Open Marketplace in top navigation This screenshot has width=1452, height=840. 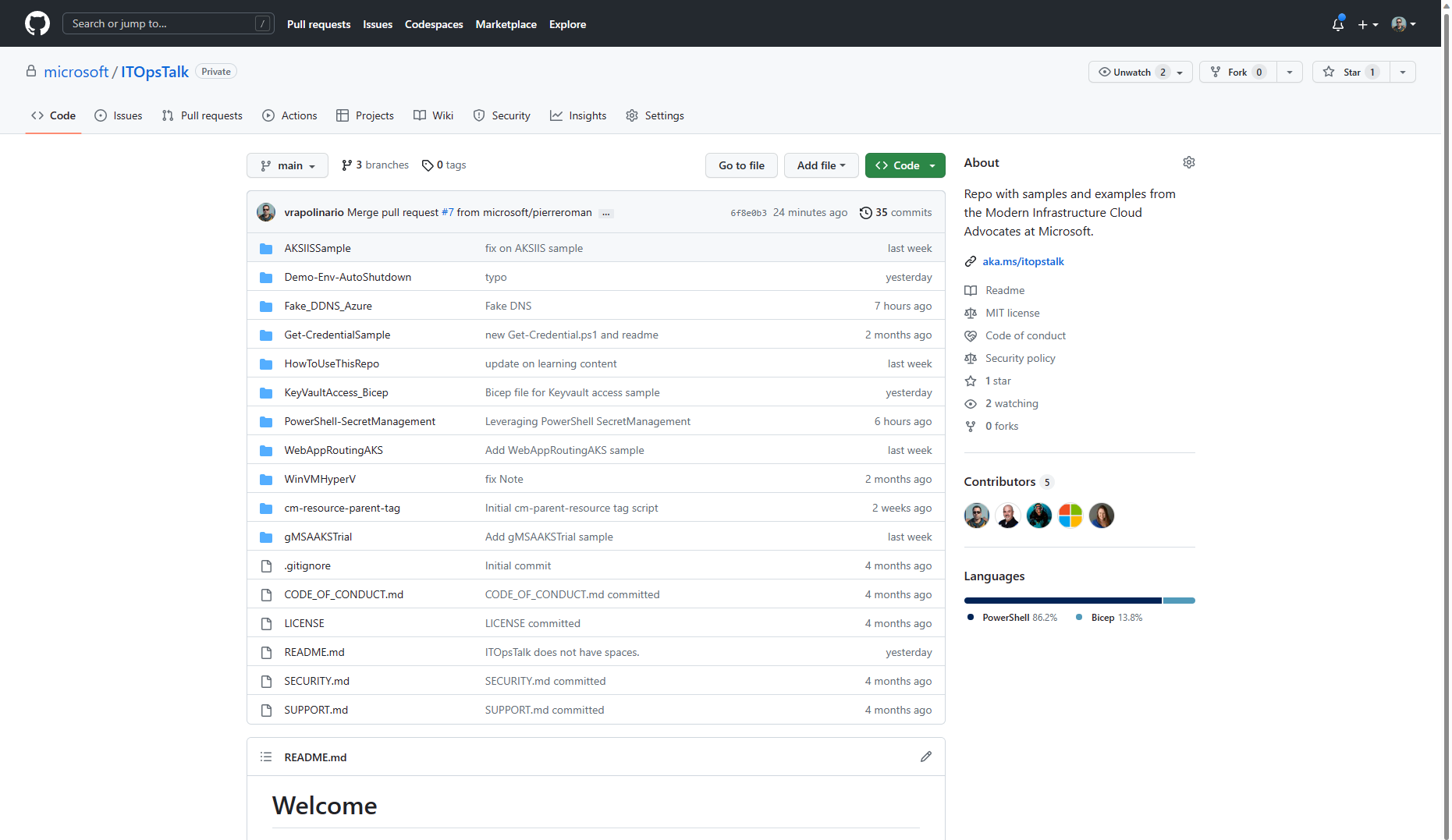(506, 24)
